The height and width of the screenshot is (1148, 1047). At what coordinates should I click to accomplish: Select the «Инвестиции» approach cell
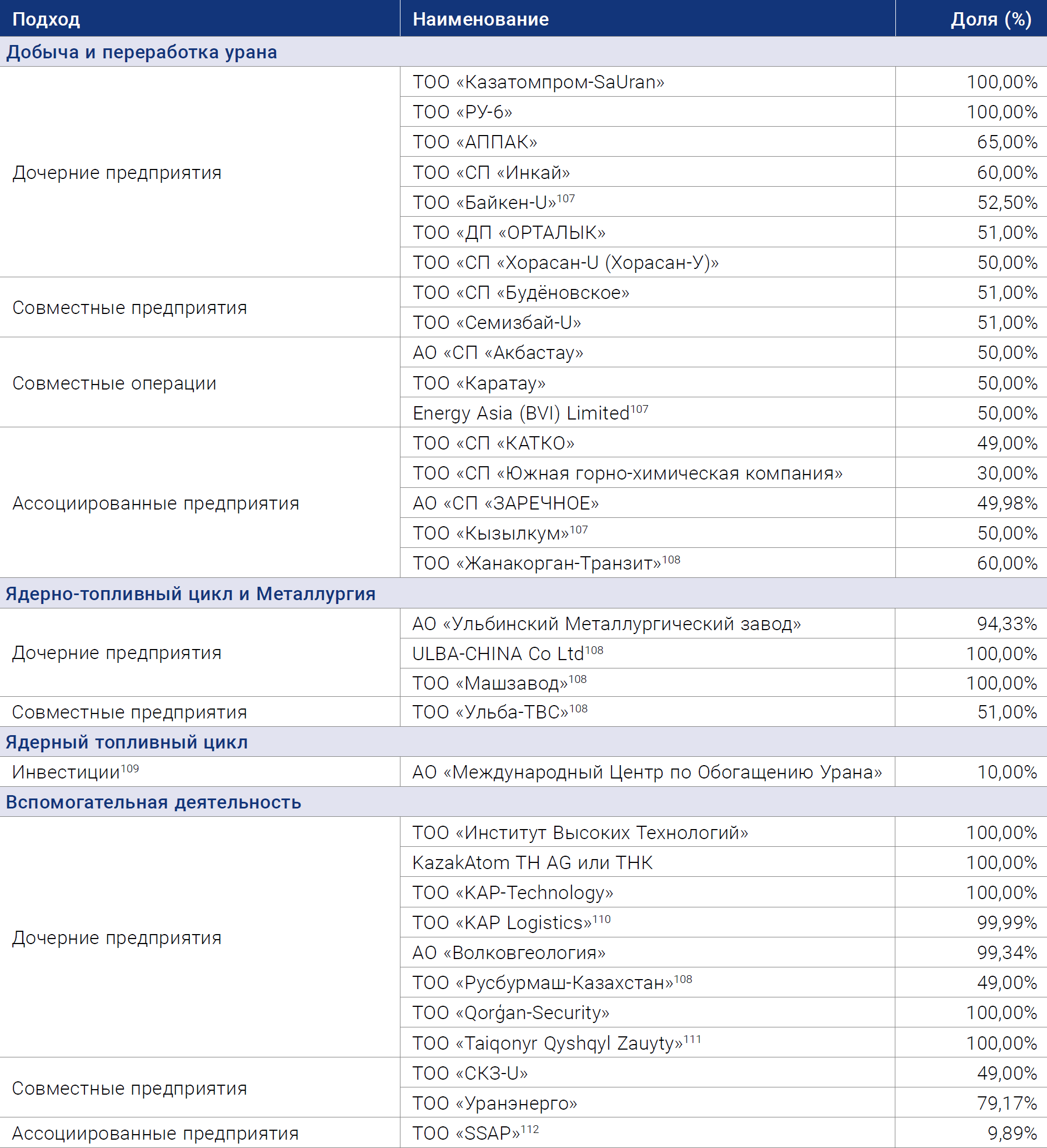200,772
